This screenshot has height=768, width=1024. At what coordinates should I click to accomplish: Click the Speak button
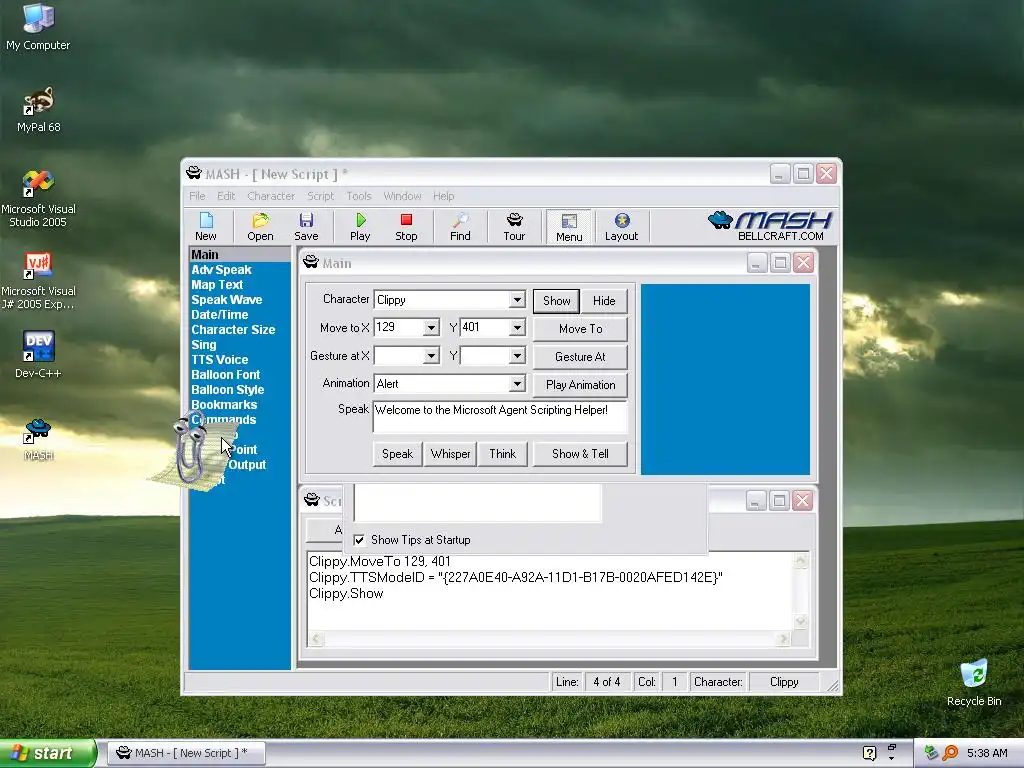[397, 454]
